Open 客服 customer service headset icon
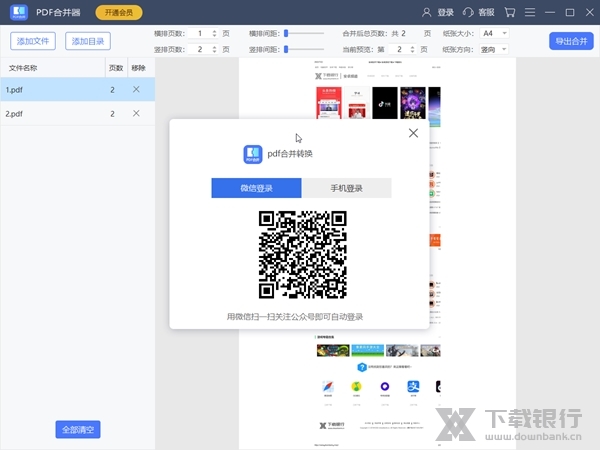Viewport: 600px width, 450px height. (x=468, y=13)
